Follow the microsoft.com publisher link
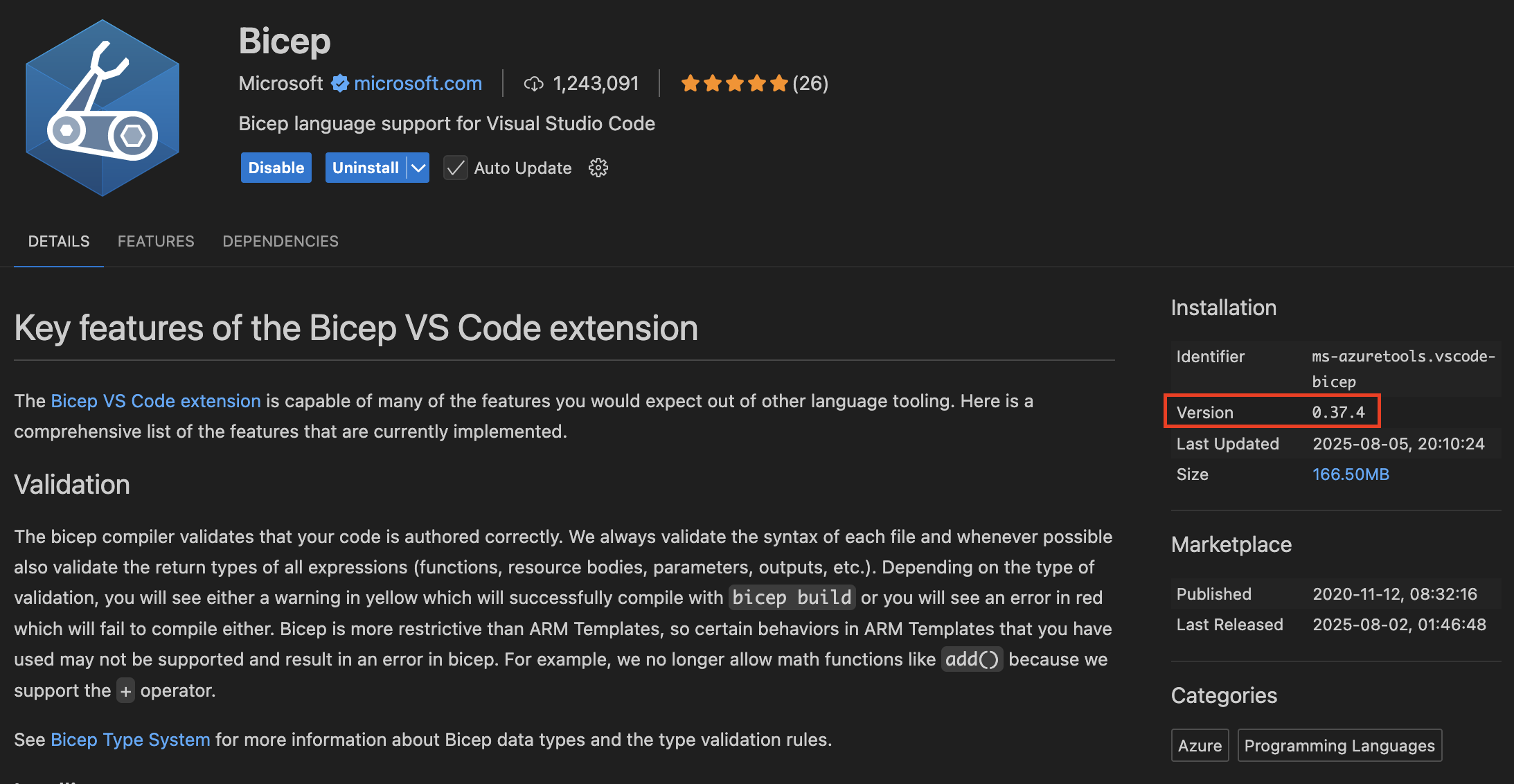1514x784 pixels. pos(418,83)
